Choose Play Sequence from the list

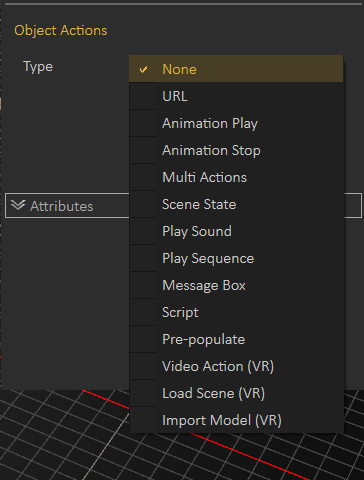point(236,258)
